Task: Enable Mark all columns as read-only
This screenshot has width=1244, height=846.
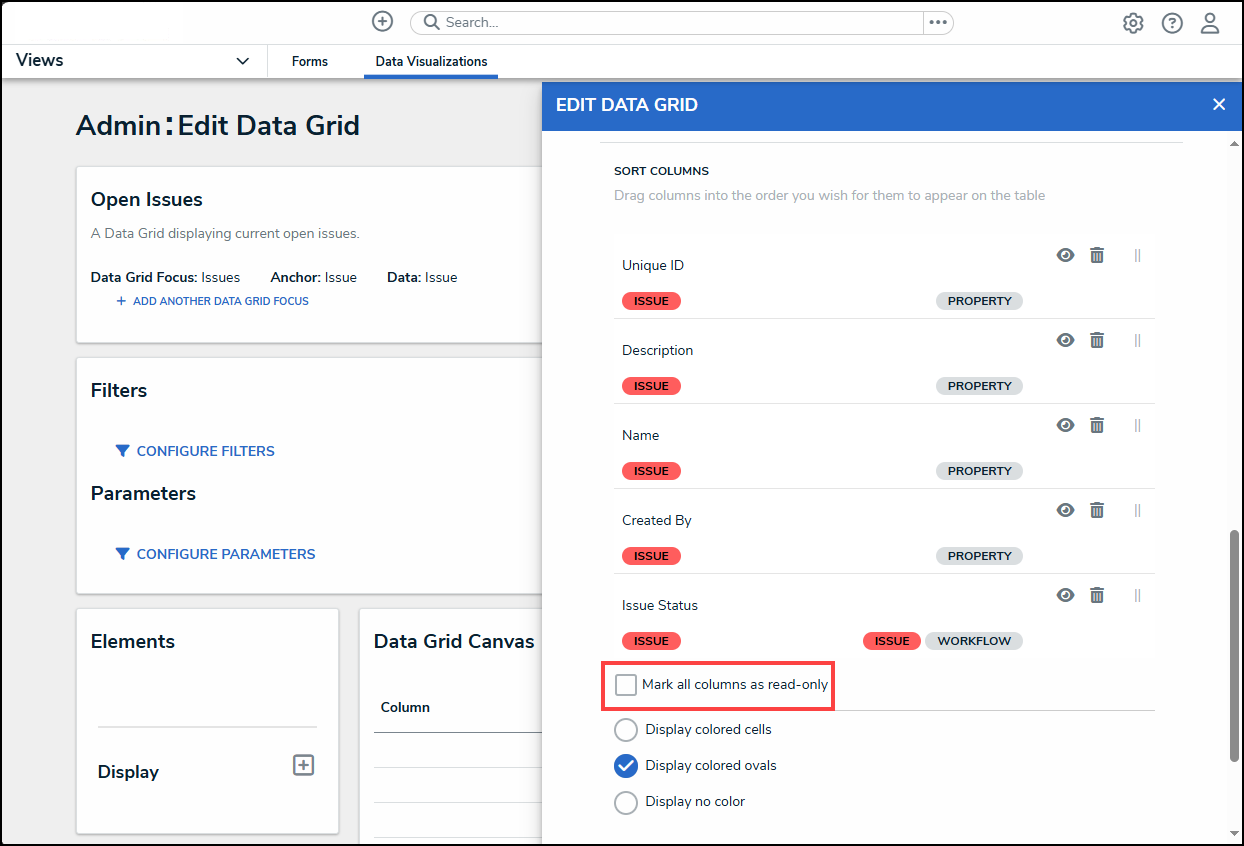Action: coord(626,685)
